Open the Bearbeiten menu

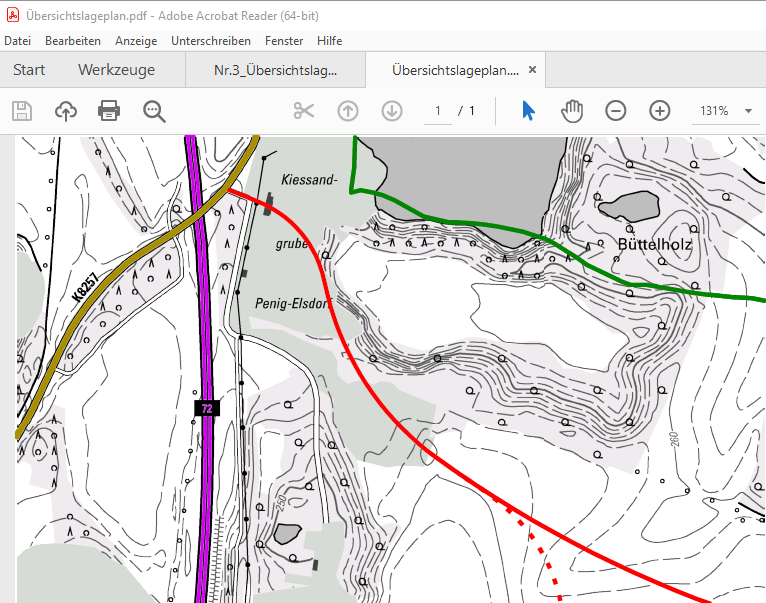[73, 41]
